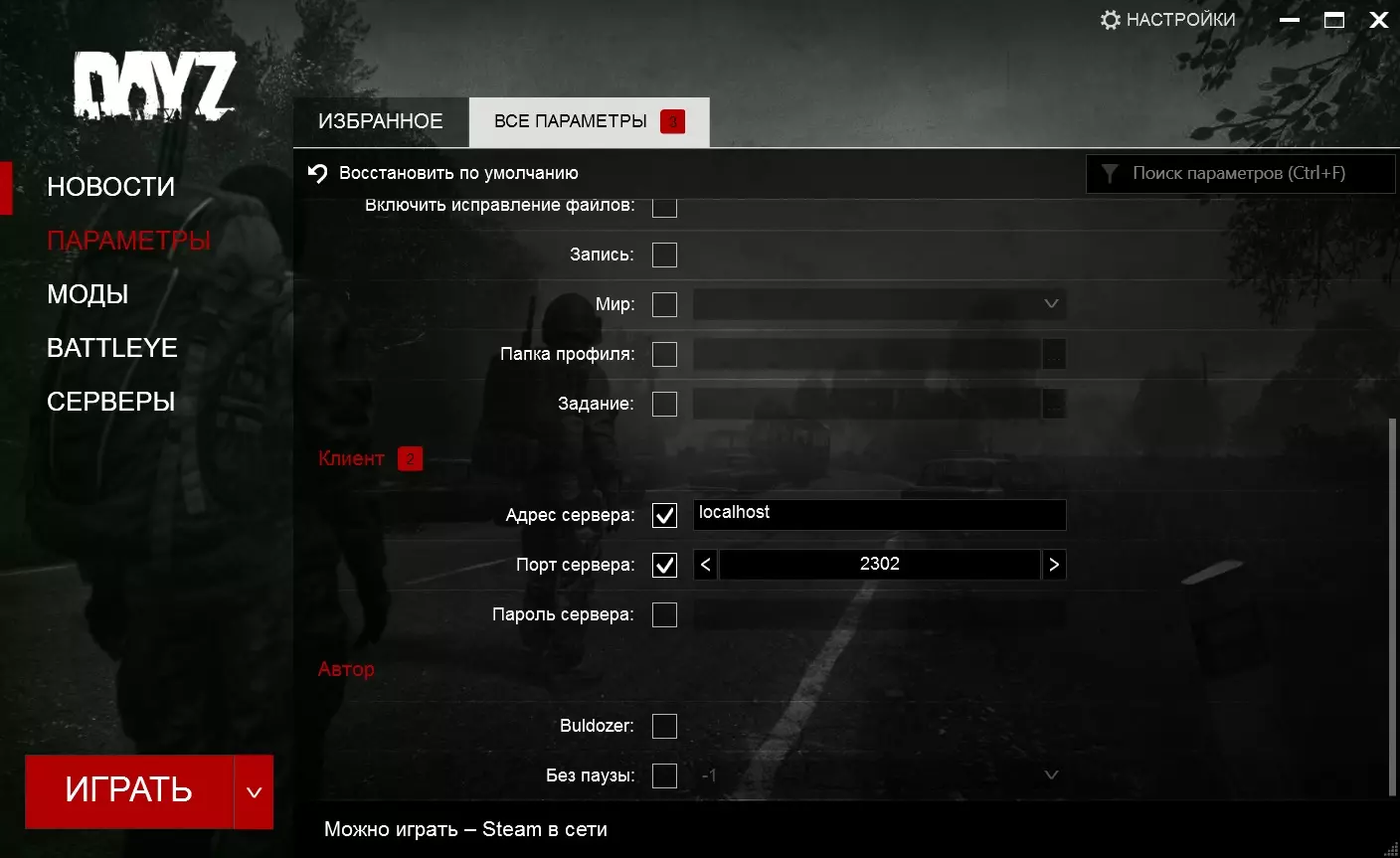
Task: Enable the Пароль сервера checkbox
Action: [x=664, y=614]
